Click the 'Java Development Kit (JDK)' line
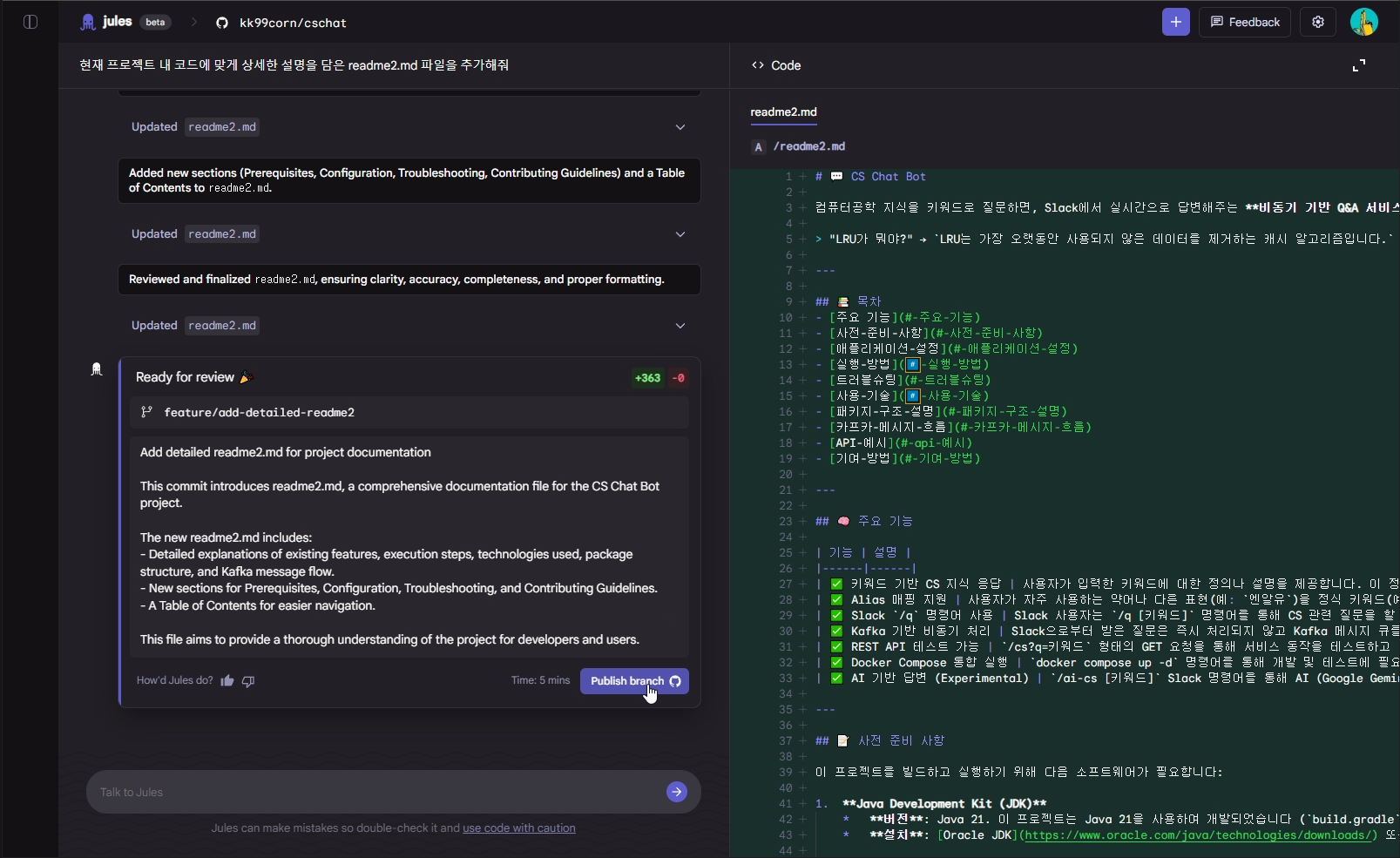Viewport: 1400px width, 858px height. (x=944, y=804)
